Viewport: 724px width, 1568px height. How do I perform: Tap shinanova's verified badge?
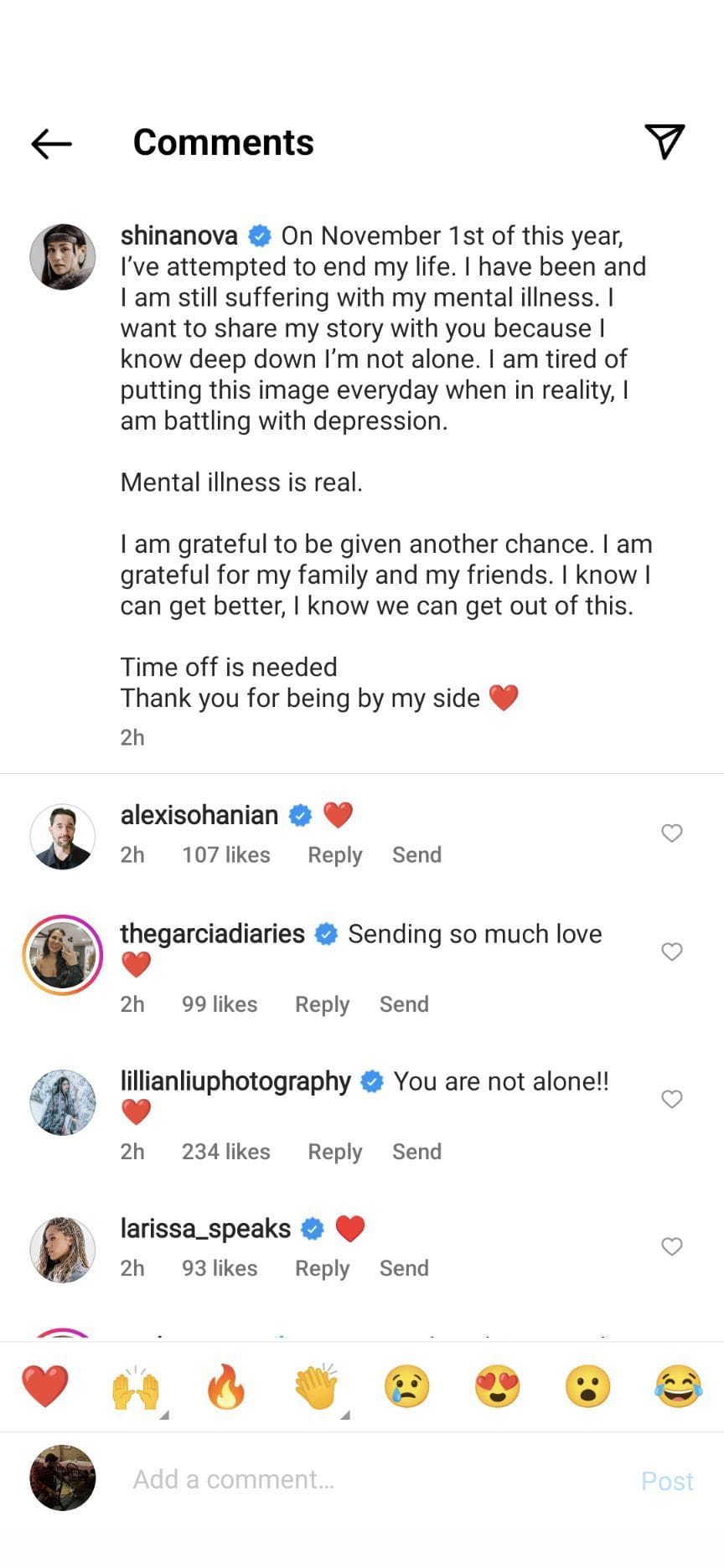click(x=259, y=235)
